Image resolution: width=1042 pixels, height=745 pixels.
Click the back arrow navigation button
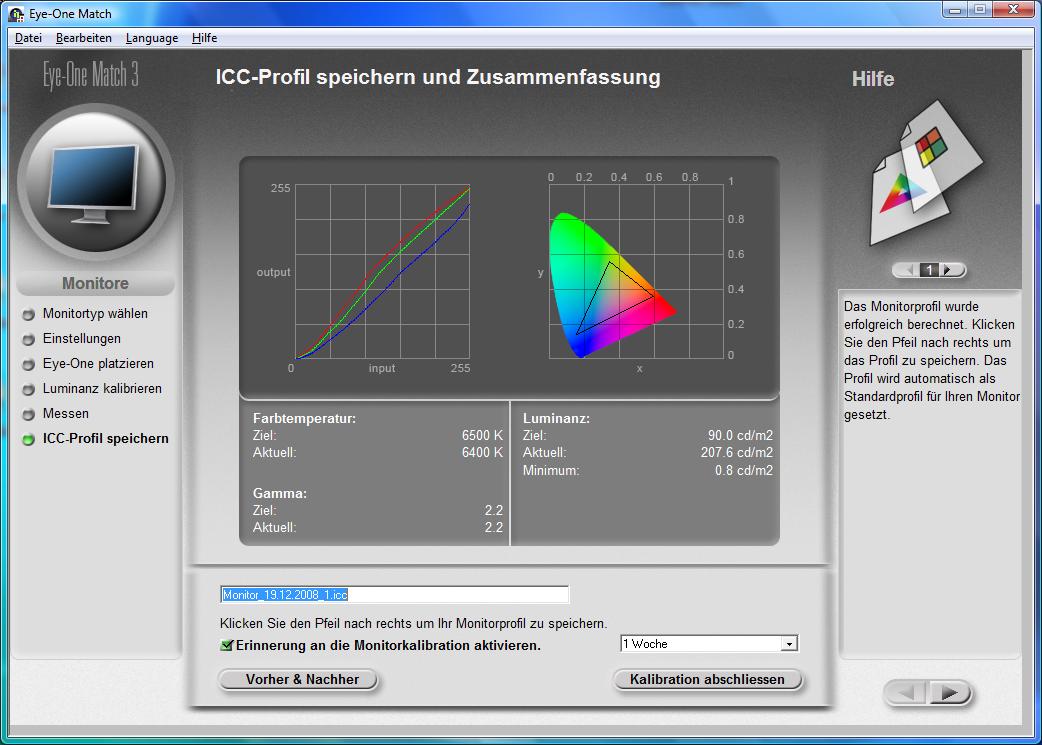coord(905,693)
